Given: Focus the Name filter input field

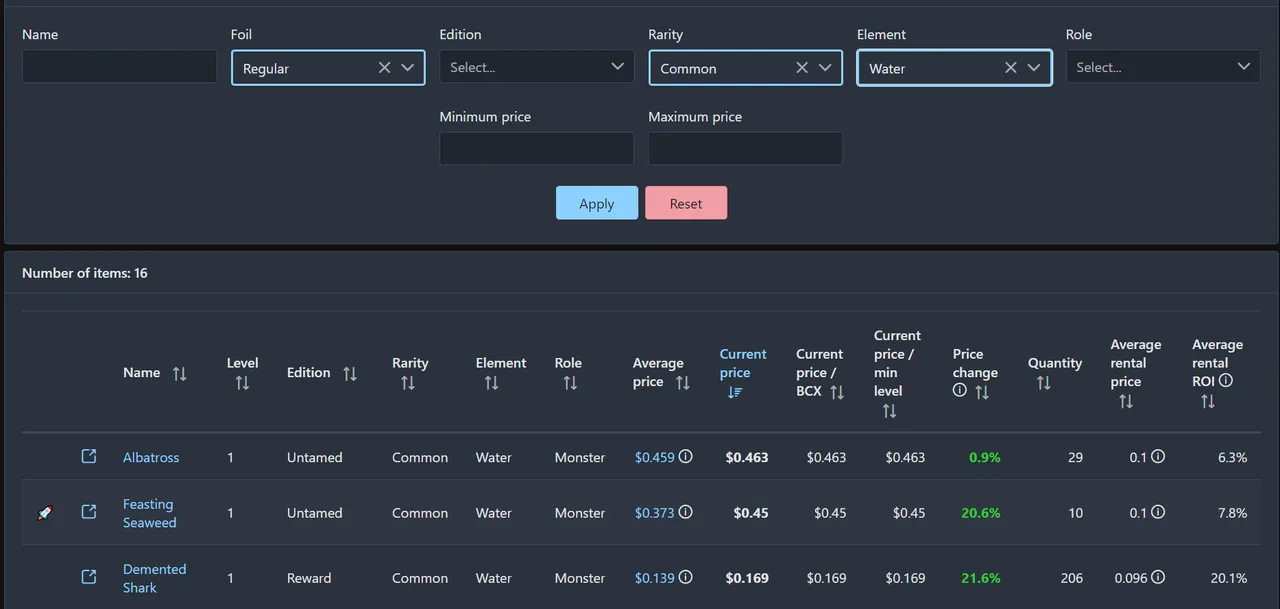Looking at the screenshot, I should coord(119,67).
